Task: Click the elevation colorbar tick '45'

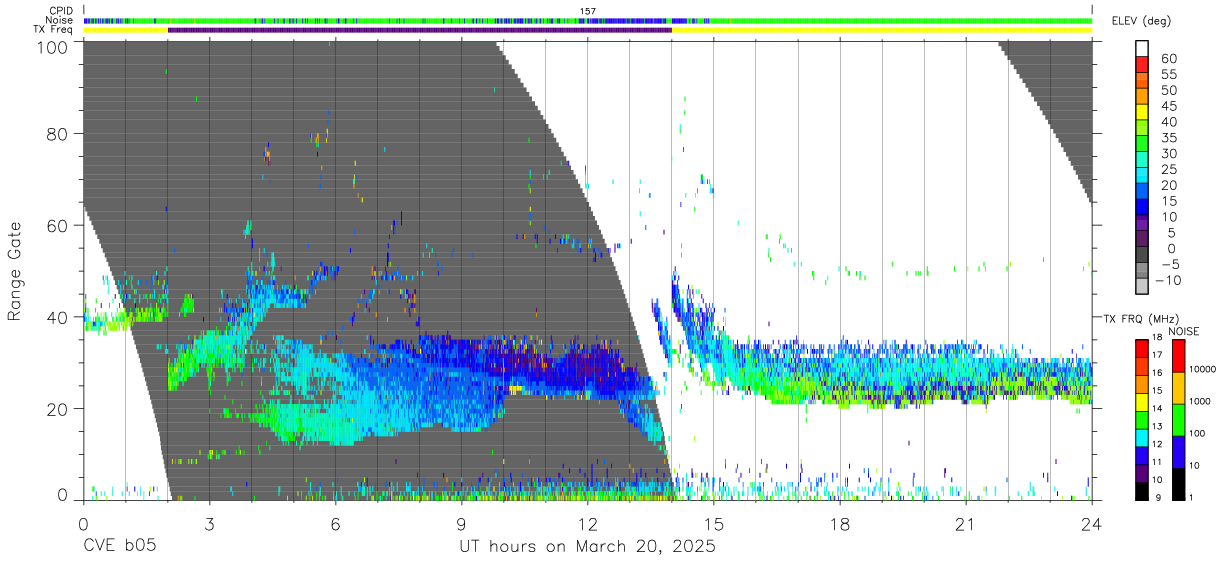Action: pyautogui.click(x=1167, y=107)
